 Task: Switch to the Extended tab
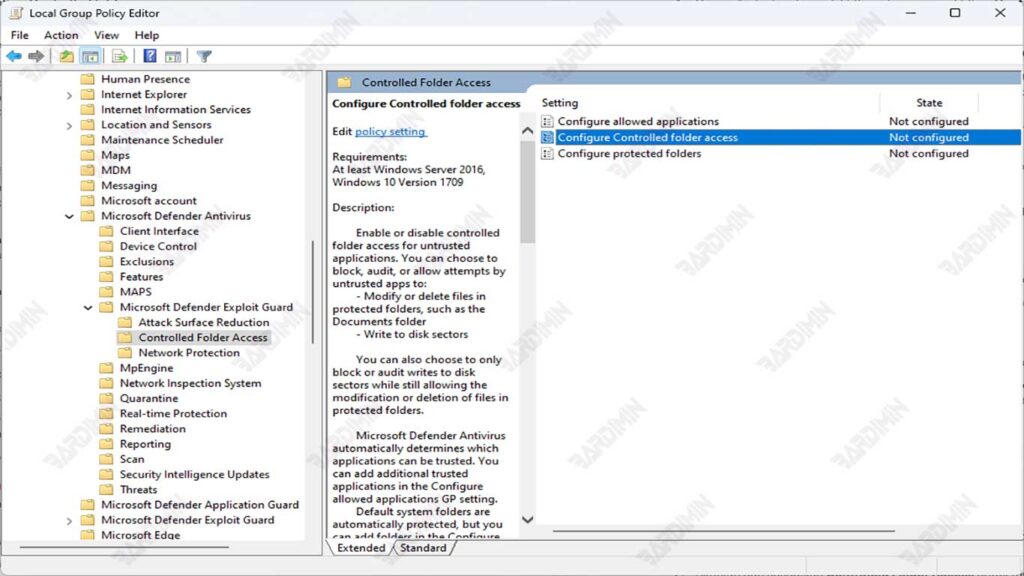click(361, 548)
